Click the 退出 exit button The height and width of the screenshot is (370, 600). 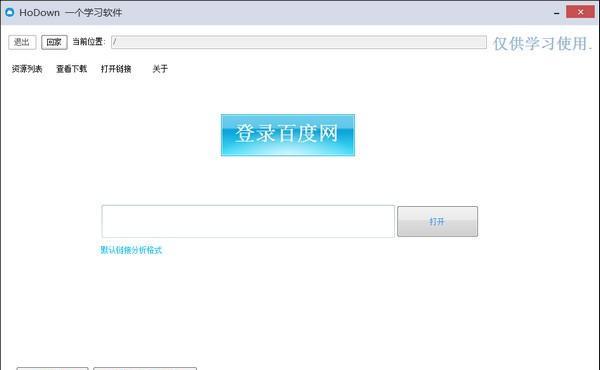tap(22, 42)
